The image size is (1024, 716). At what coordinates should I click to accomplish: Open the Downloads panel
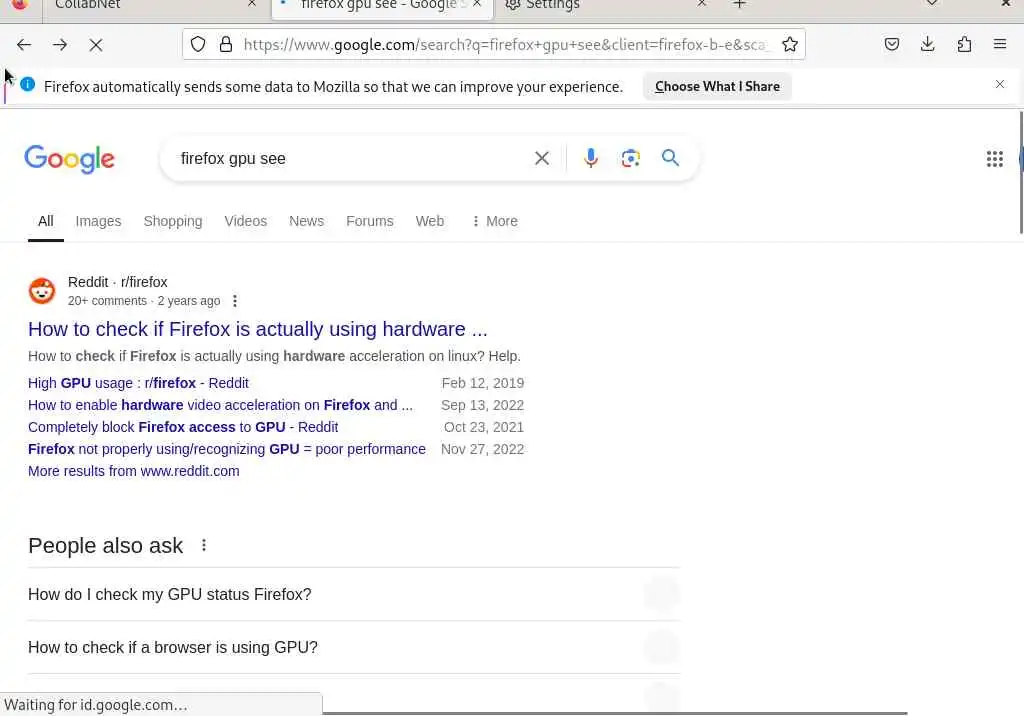[x=927, y=44]
